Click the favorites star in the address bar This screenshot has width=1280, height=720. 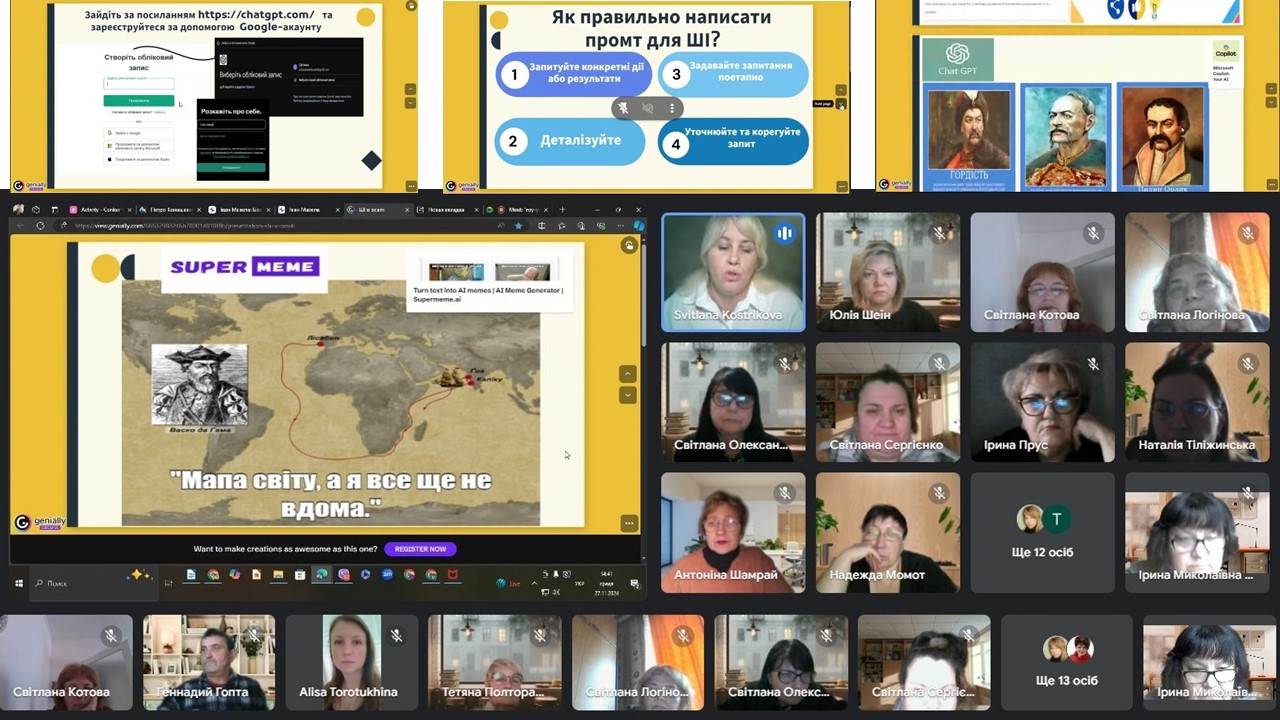tap(518, 226)
